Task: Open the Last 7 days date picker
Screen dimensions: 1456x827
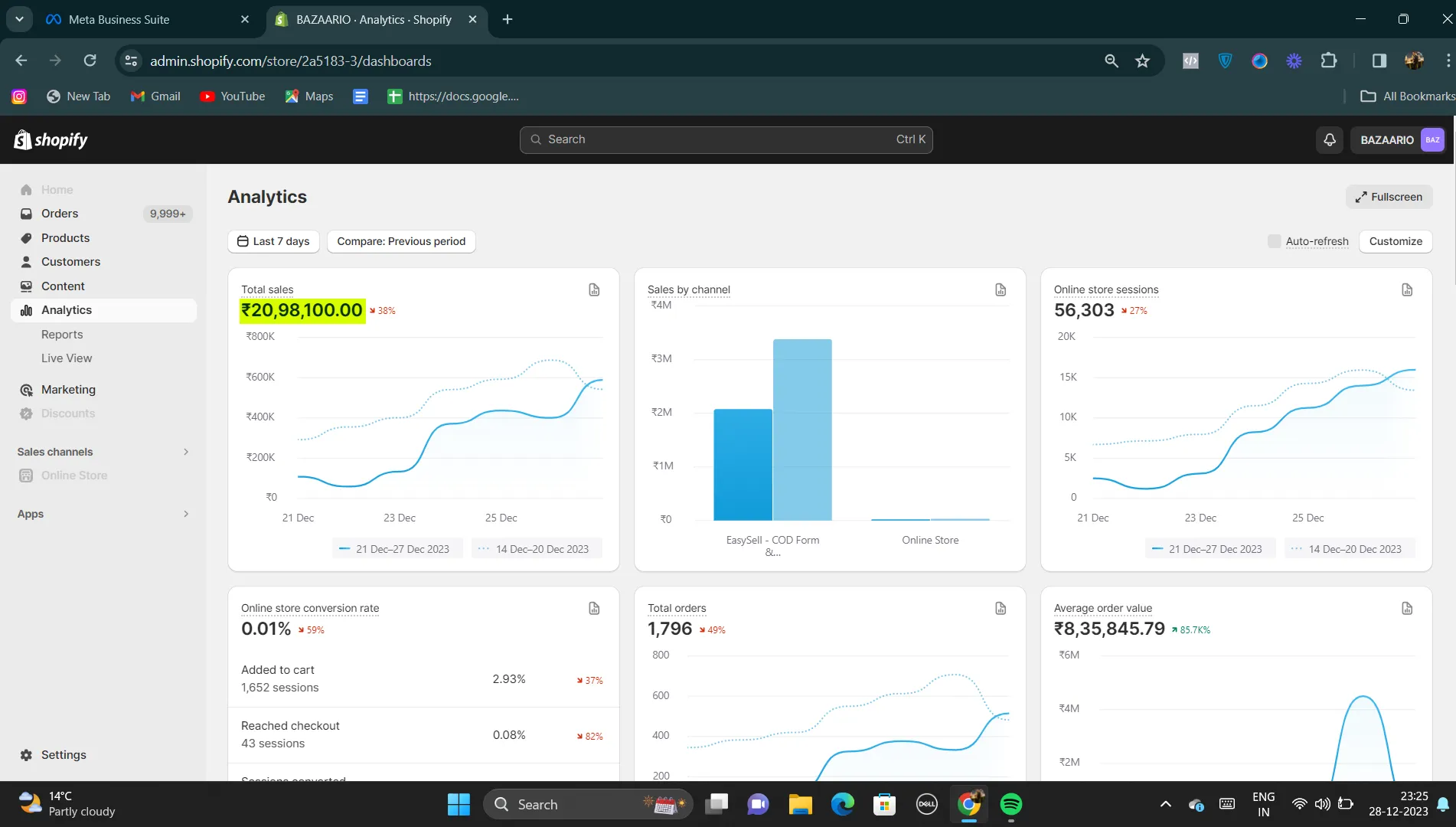Action: pyautogui.click(x=273, y=241)
